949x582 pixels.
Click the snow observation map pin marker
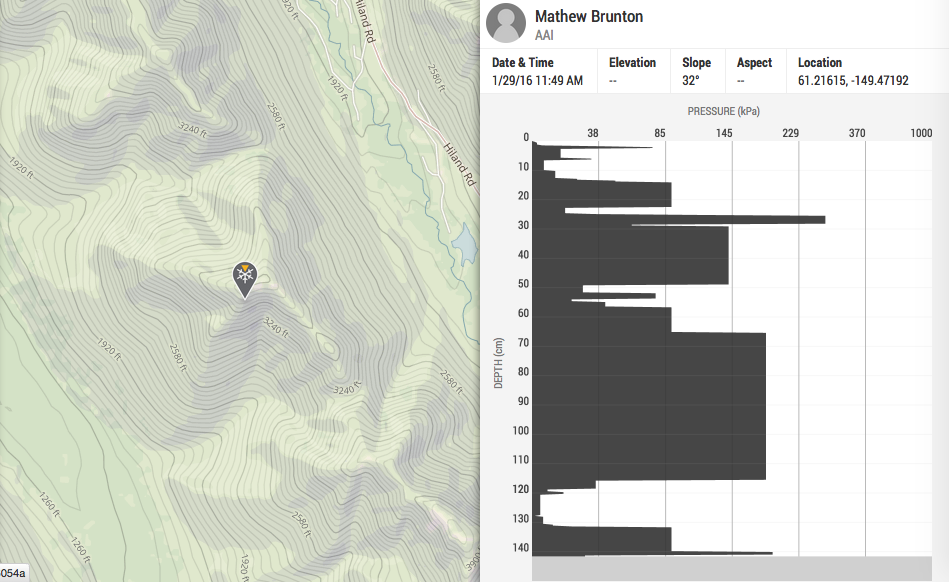(x=245, y=280)
